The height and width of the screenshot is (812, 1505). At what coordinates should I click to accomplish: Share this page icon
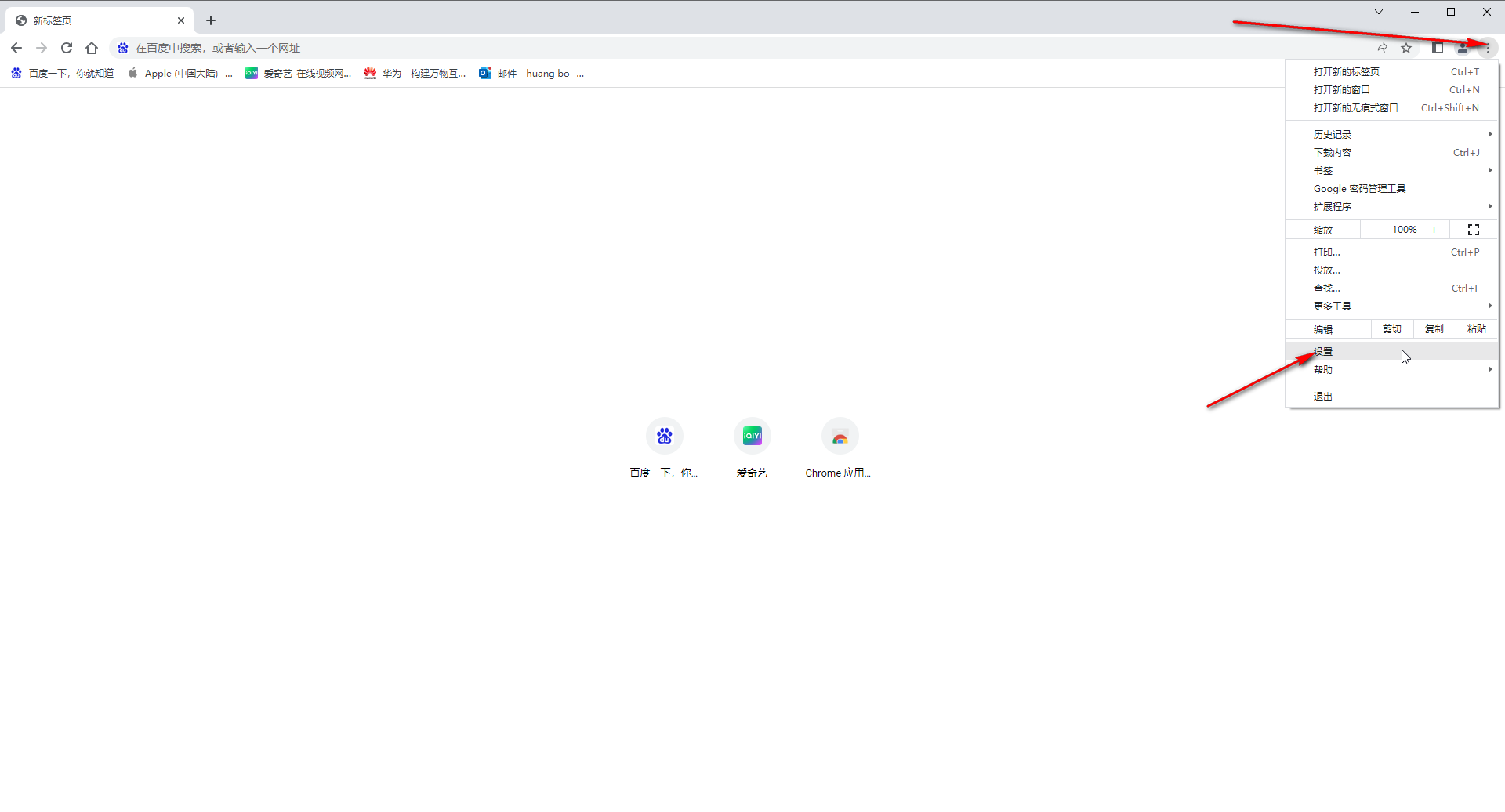[x=1381, y=48]
